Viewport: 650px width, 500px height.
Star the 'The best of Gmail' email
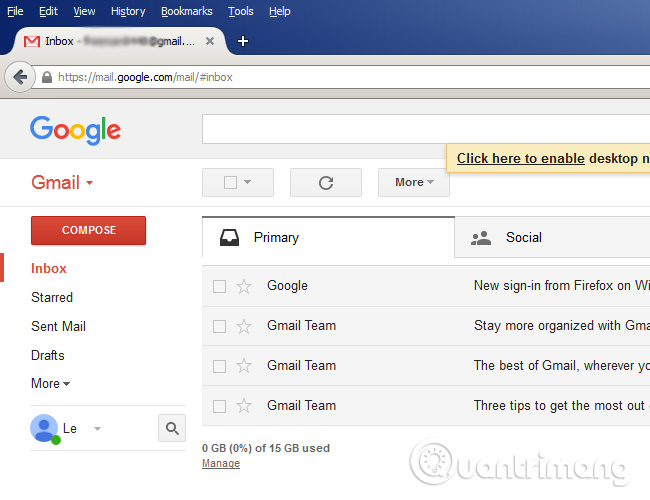(244, 366)
